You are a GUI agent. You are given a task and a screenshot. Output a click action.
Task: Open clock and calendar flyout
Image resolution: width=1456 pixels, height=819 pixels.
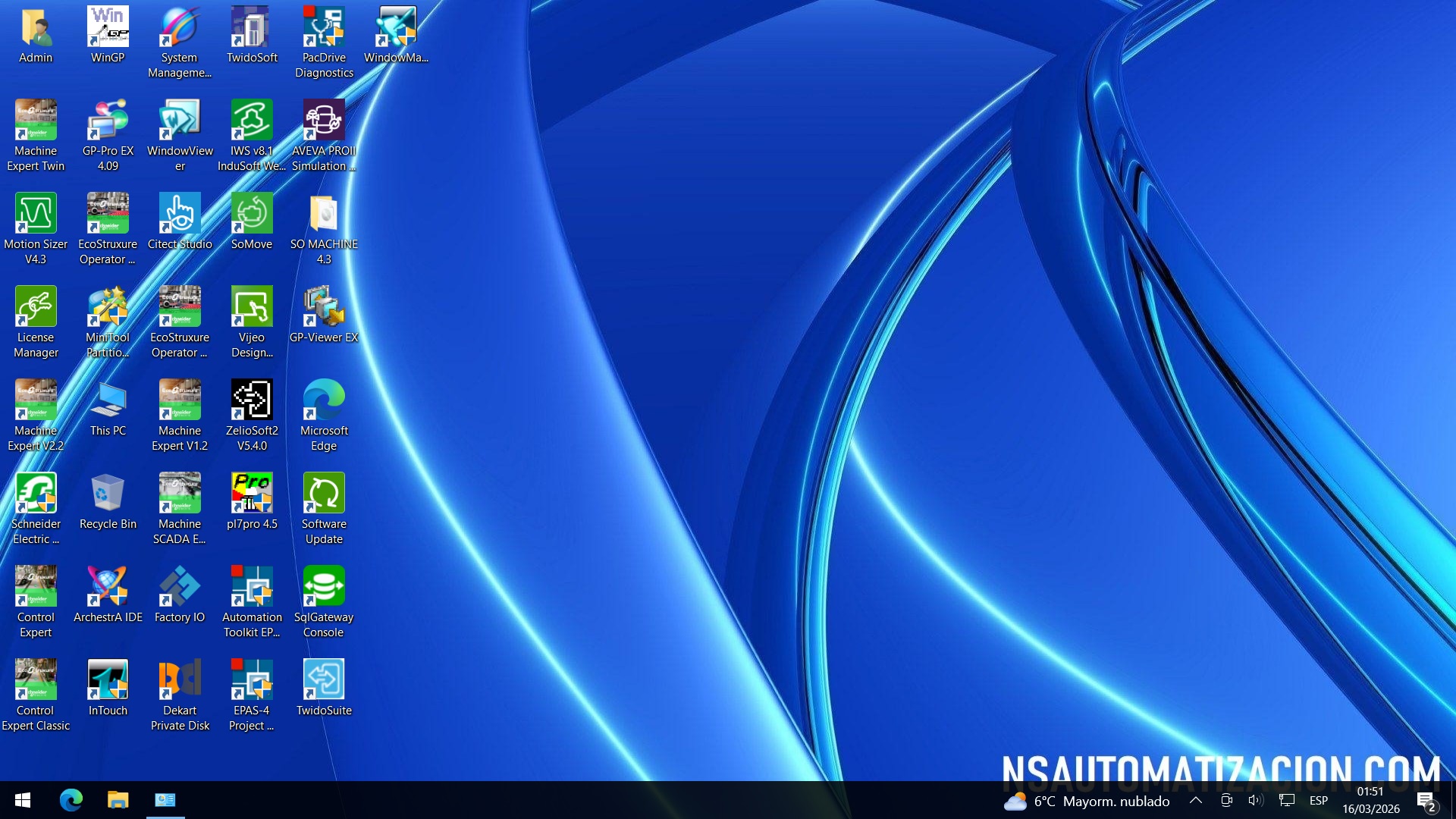1371,800
